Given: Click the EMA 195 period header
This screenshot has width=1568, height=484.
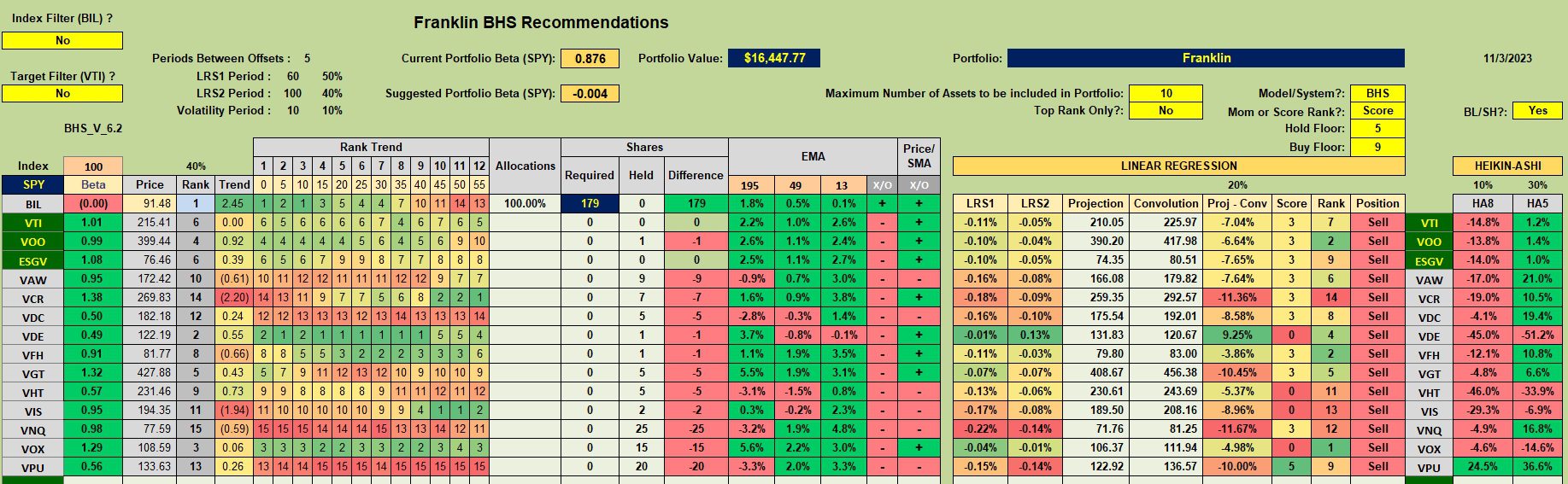Looking at the screenshot, I should click(749, 184).
